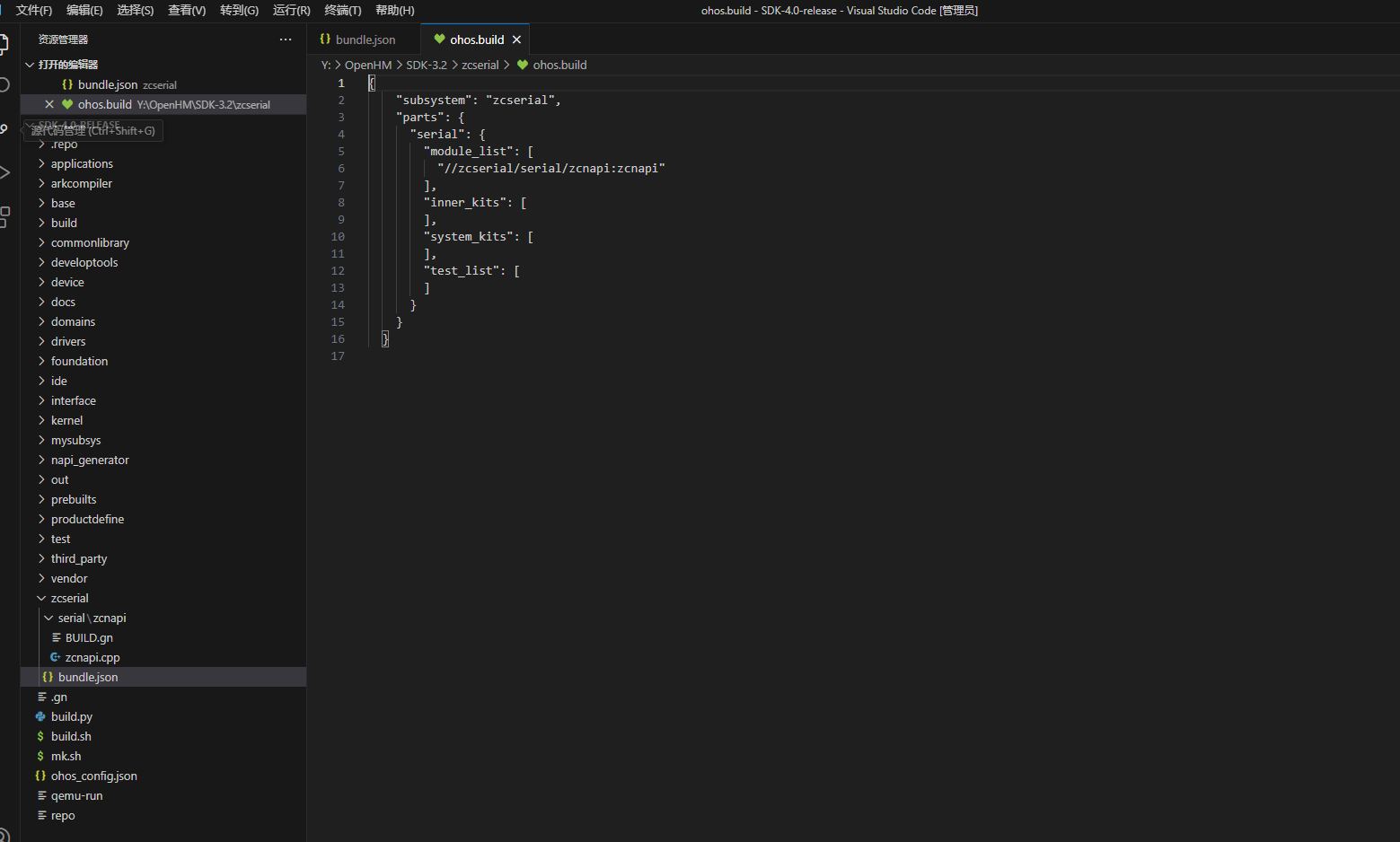The height and width of the screenshot is (842, 1400).
Task: Expand the third_party folder chevron
Action: (x=41, y=558)
